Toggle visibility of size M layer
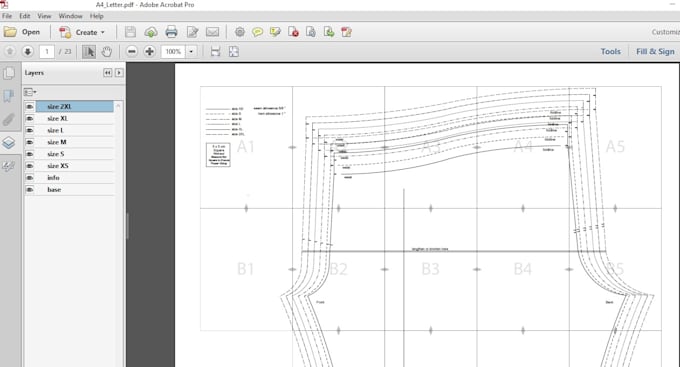680x367 pixels. tap(29, 142)
